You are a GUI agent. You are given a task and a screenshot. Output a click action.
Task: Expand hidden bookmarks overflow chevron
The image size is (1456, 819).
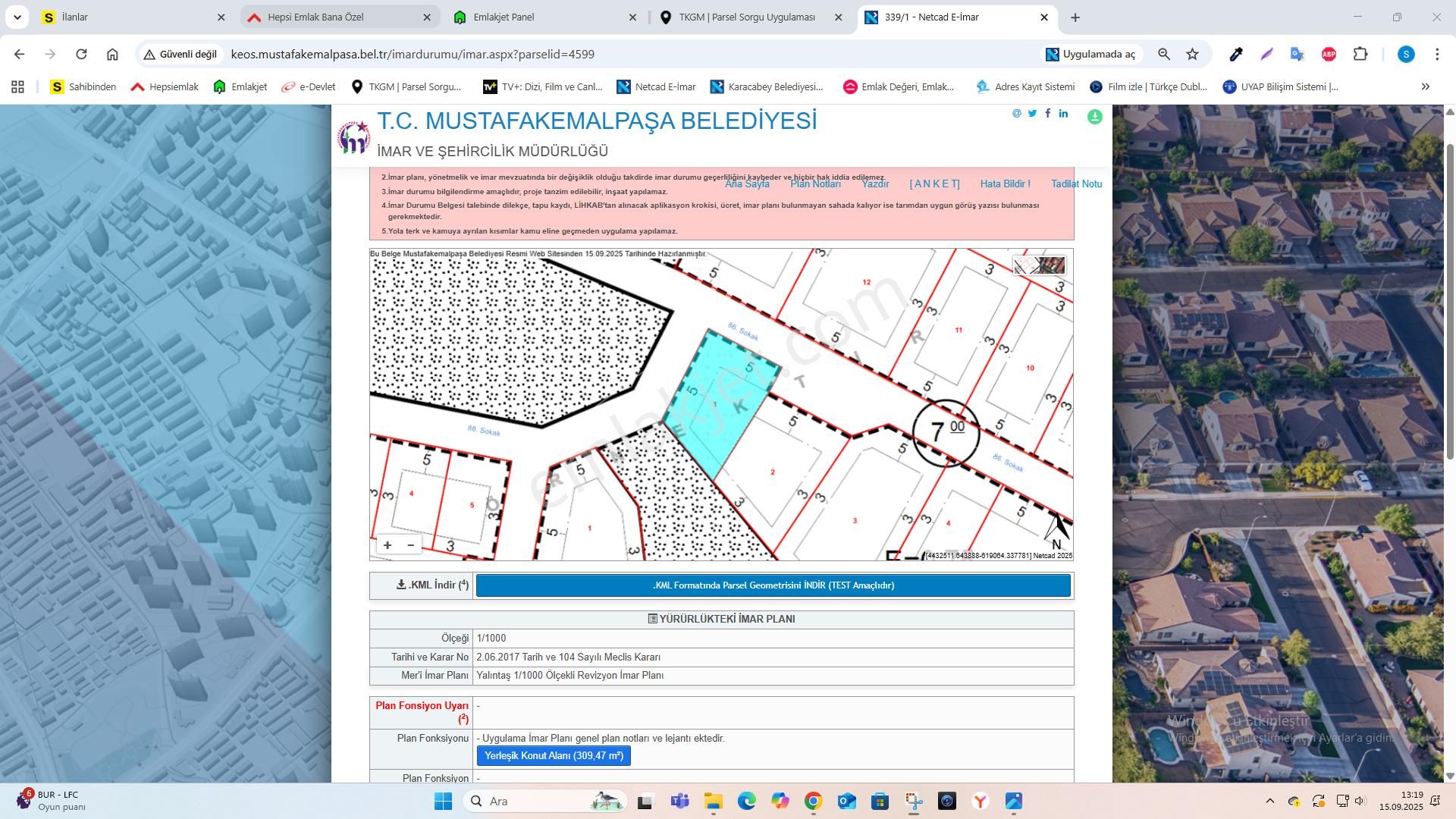(x=1425, y=86)
